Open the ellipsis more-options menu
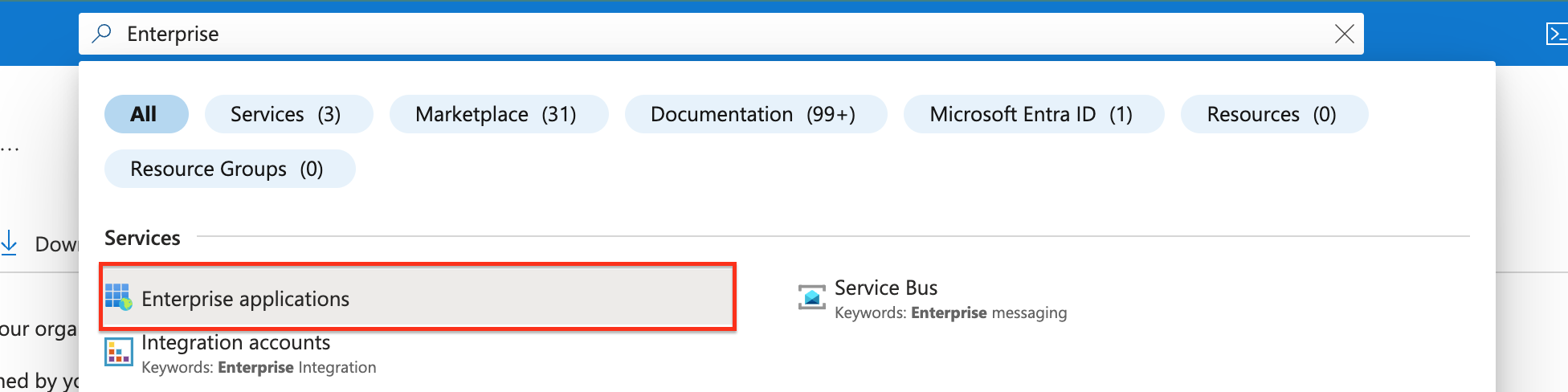This screenshot has height=392, width=1568. pos(10,149)
